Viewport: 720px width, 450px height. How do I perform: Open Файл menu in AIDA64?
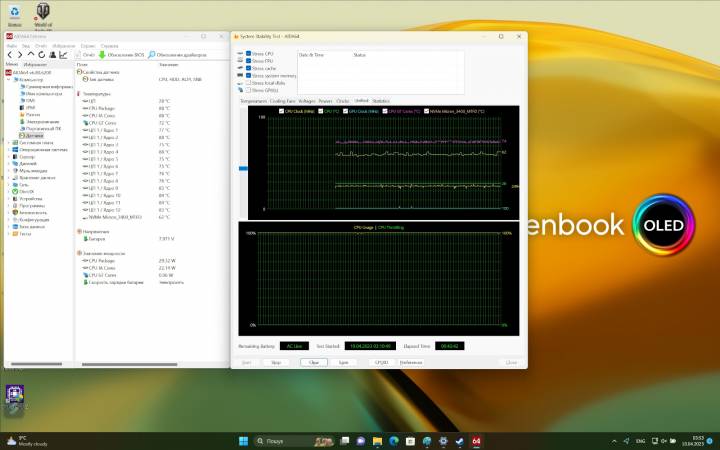(x=12, y=46)
